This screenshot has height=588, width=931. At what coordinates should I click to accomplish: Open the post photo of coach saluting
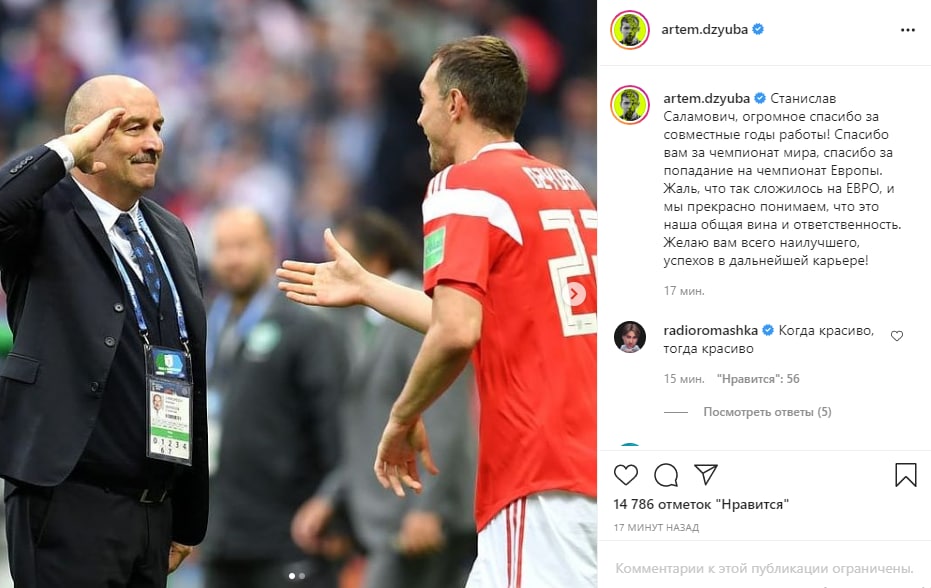tap(298, 294)
